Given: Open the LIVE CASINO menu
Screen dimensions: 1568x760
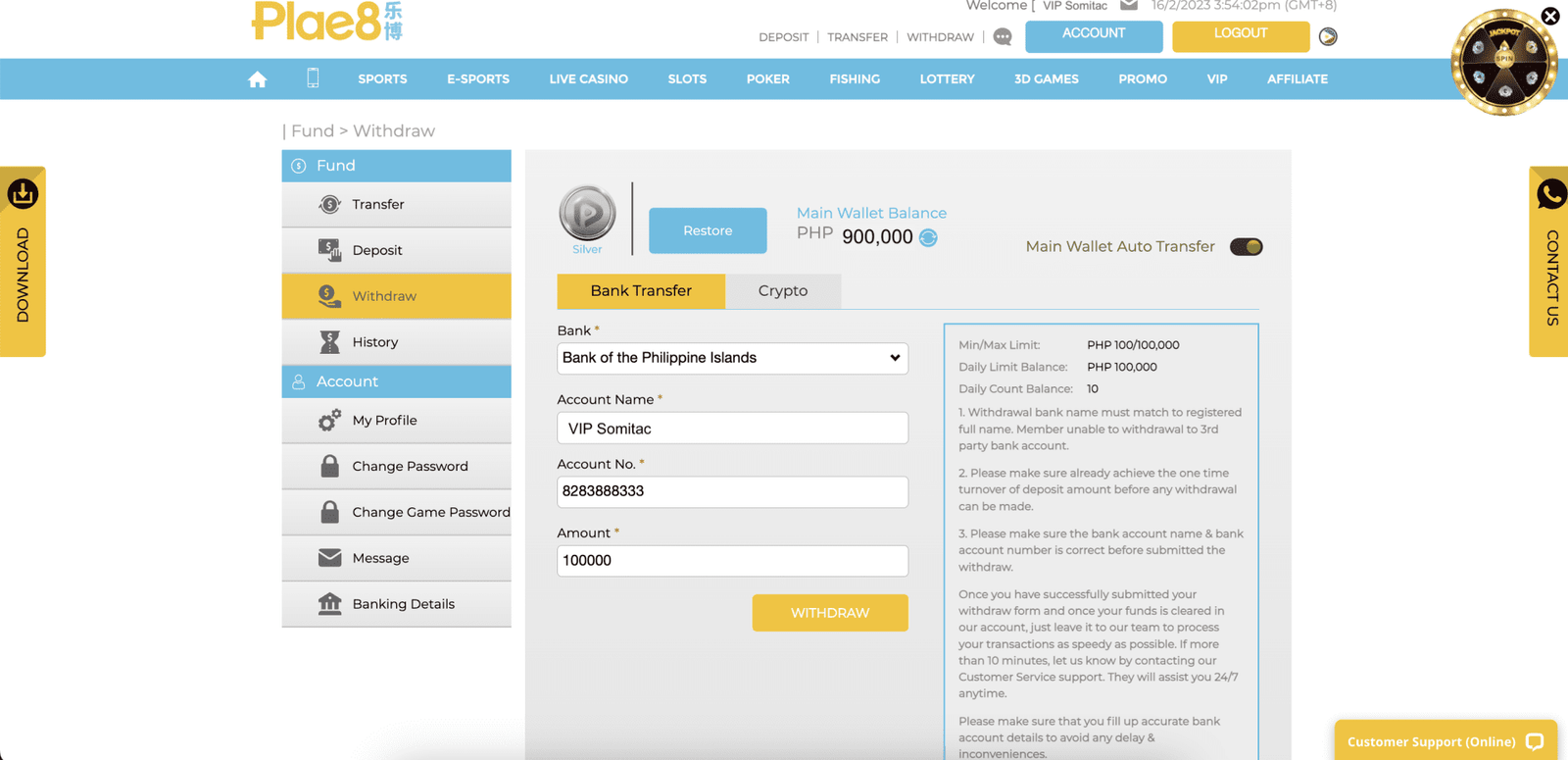Looking at the screenshot, I should coord(589,79).
